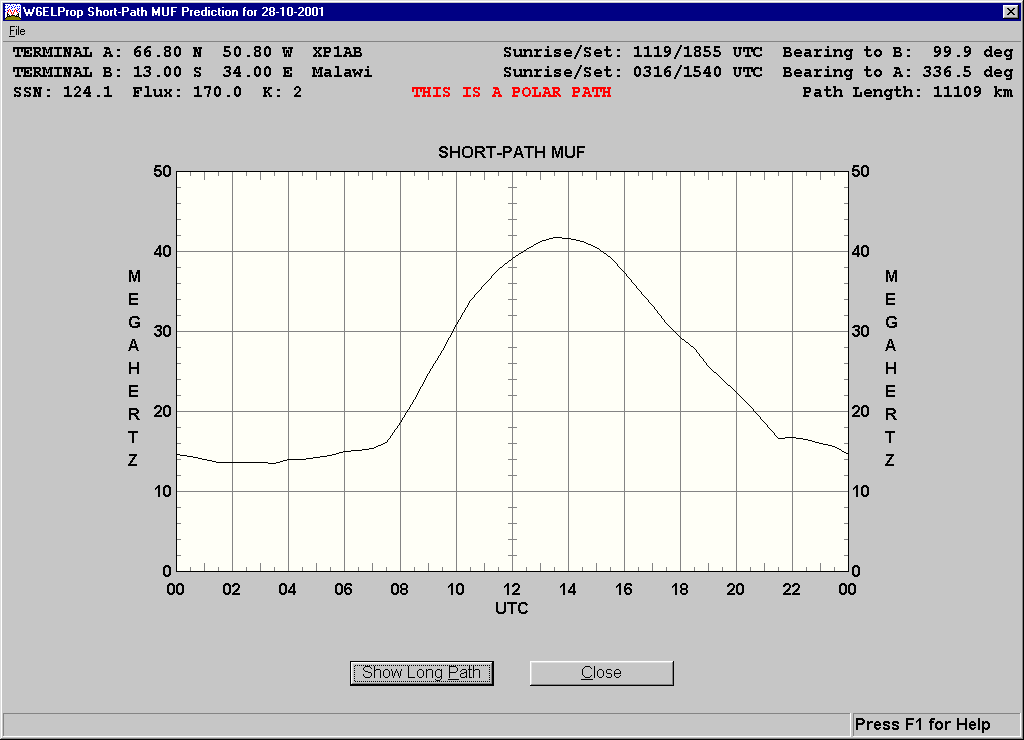The height and width of the screenshot is (740, 1024).
Task: Click the W6ELProp title bar icon
Action: coord(12,11)
